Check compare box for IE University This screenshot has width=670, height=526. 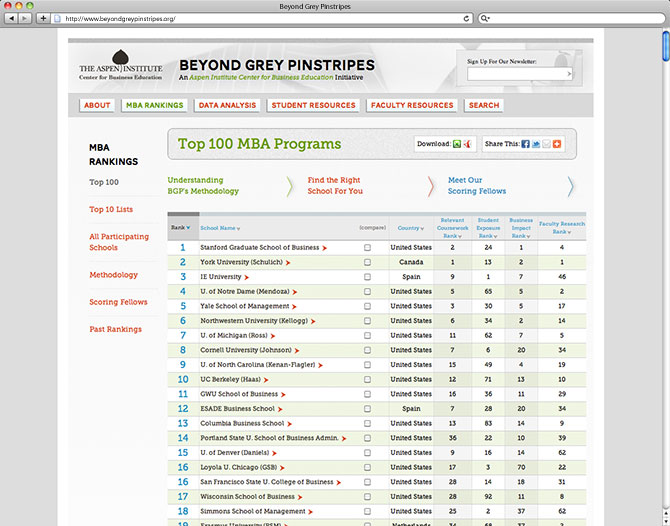[x=367, y=277]
